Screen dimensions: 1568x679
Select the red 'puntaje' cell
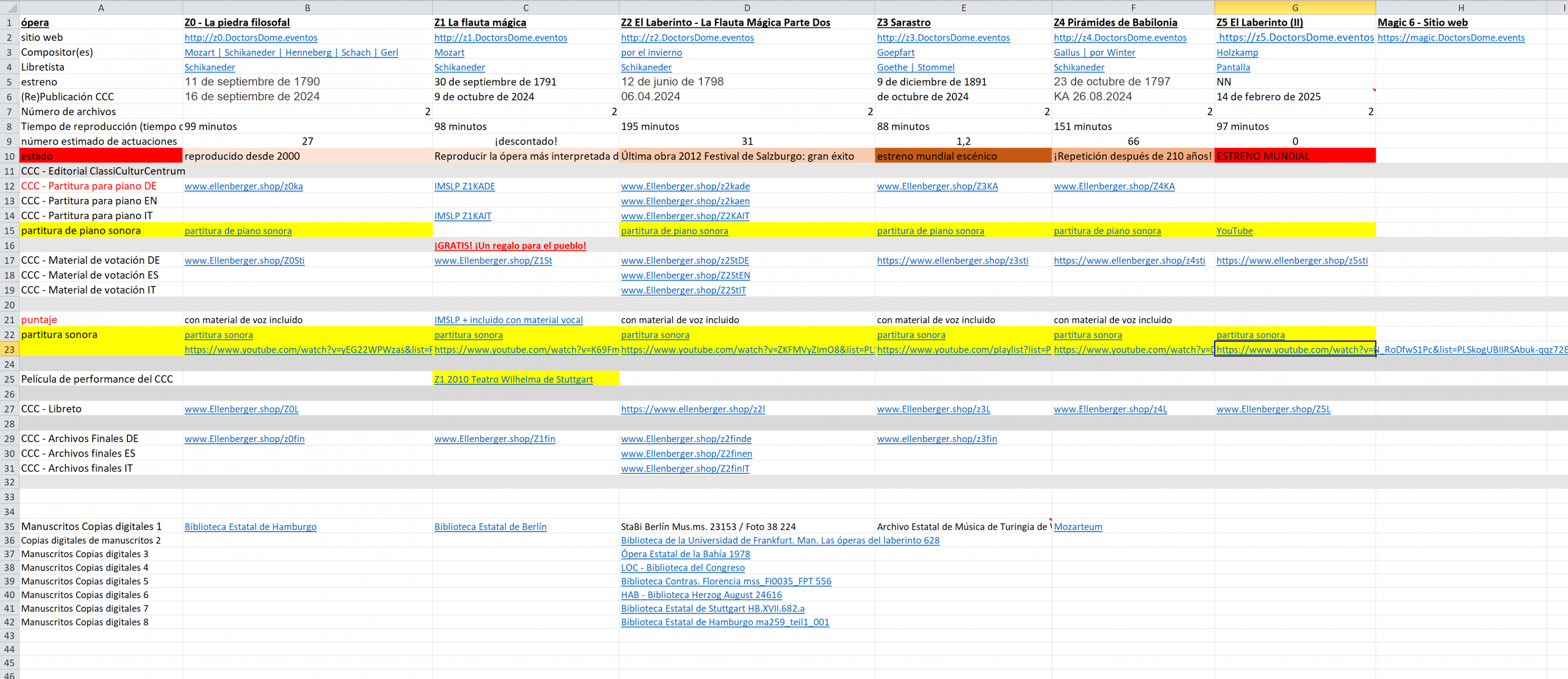pyautogui.click(x=101, y=320)
